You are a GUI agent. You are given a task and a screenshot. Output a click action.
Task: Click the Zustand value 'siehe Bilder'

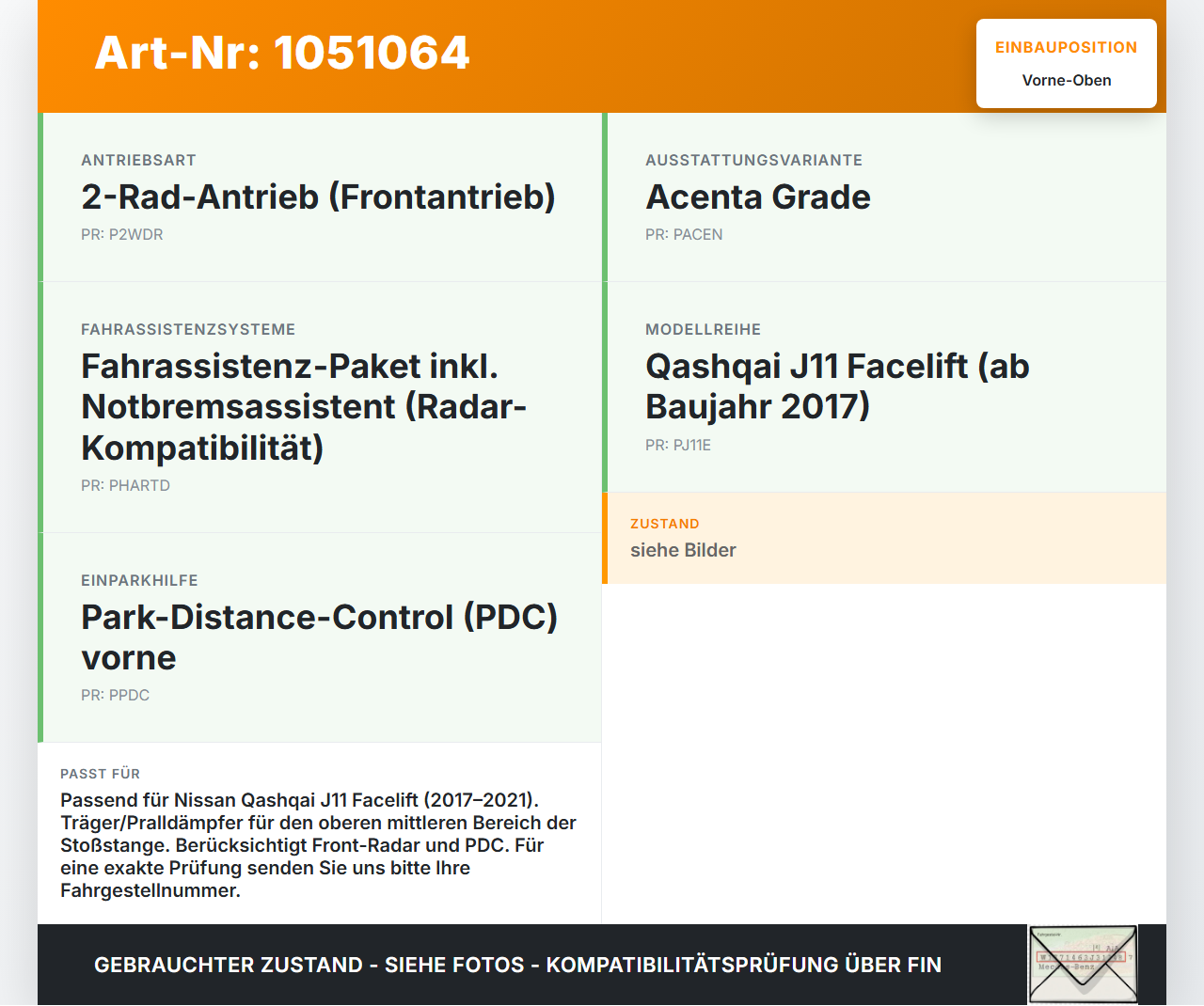click(683, 550)
